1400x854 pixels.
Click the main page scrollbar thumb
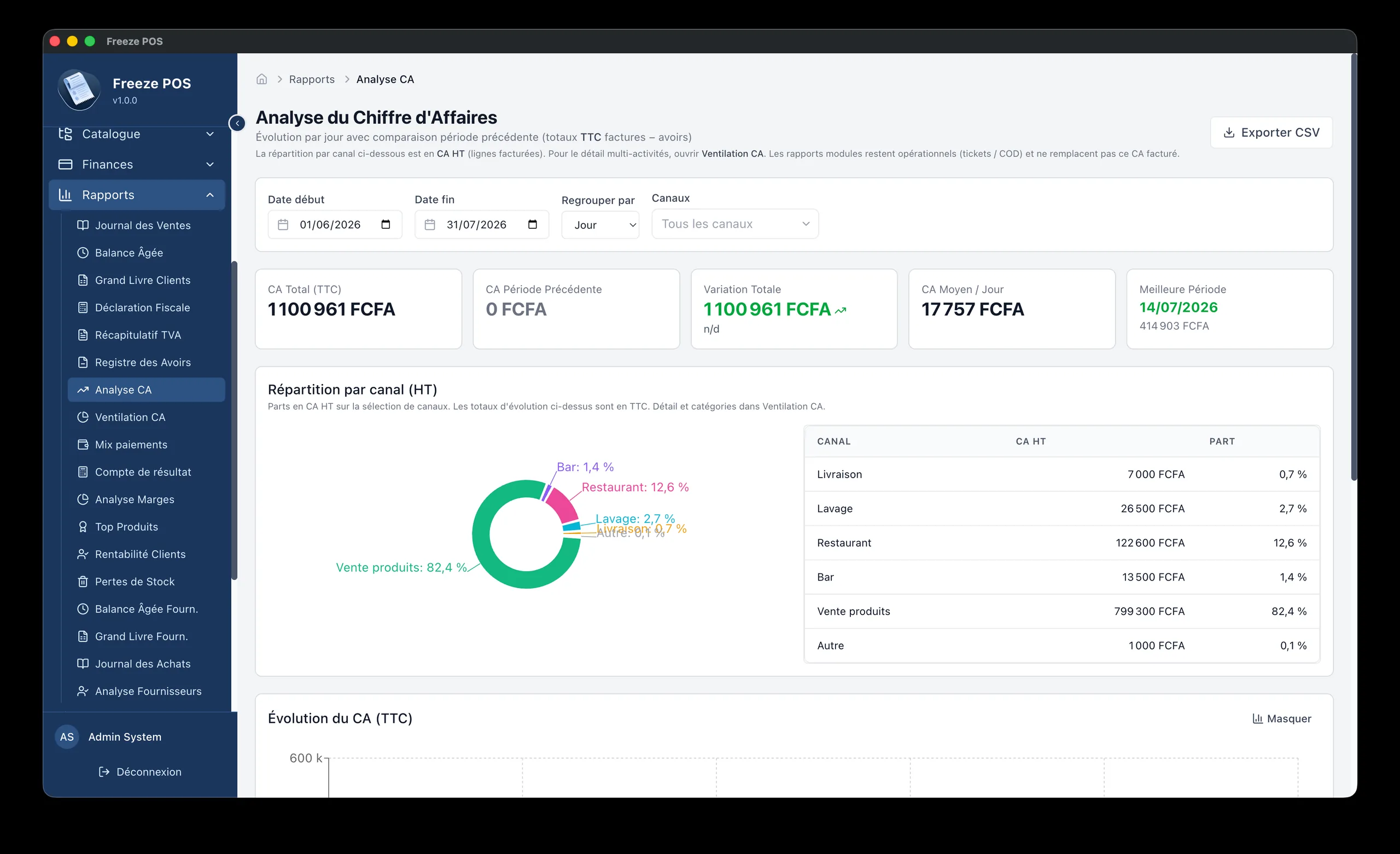(x=1354, y=267)
